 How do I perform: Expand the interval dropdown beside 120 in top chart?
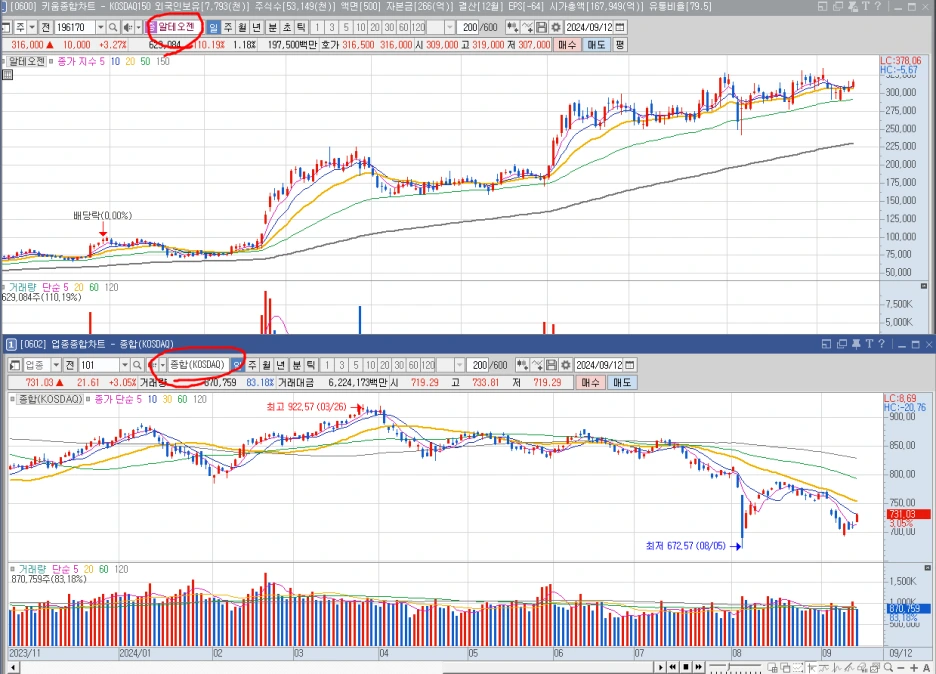coord(450,27)
